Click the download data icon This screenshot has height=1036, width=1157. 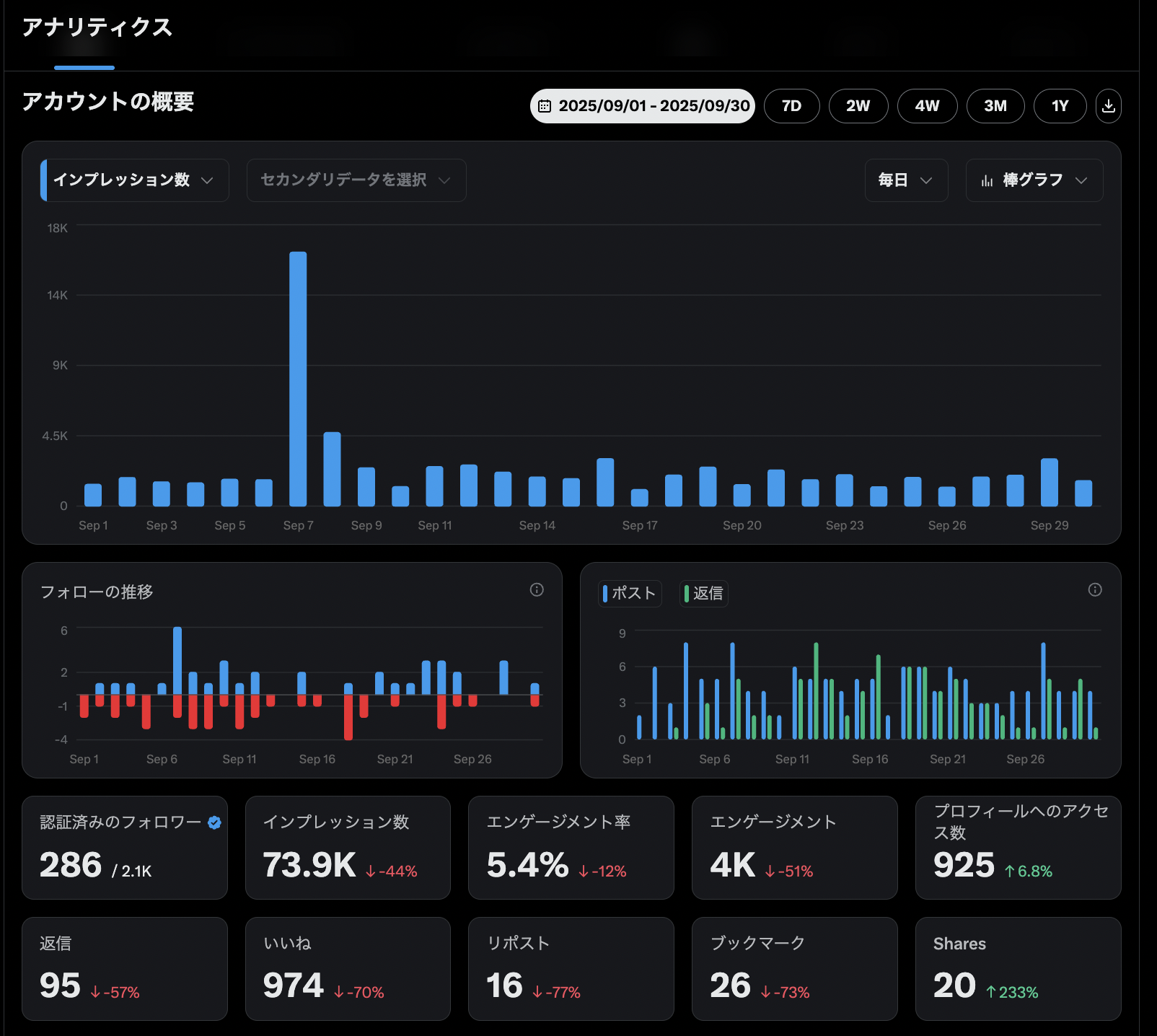tap(1108, 106)
